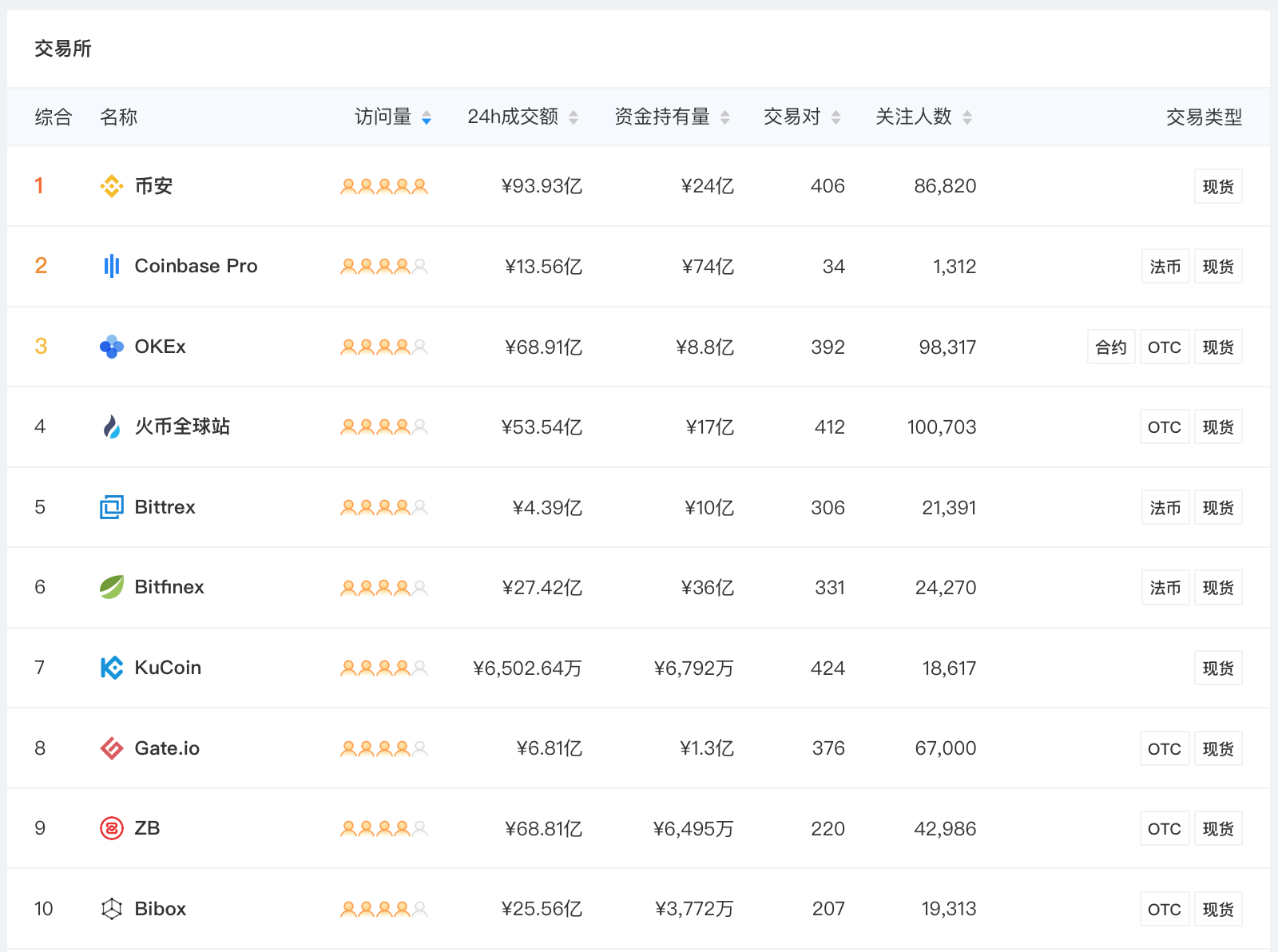
Task: Click 现货 tag in 币安 row
Action: click(1218, 186)
